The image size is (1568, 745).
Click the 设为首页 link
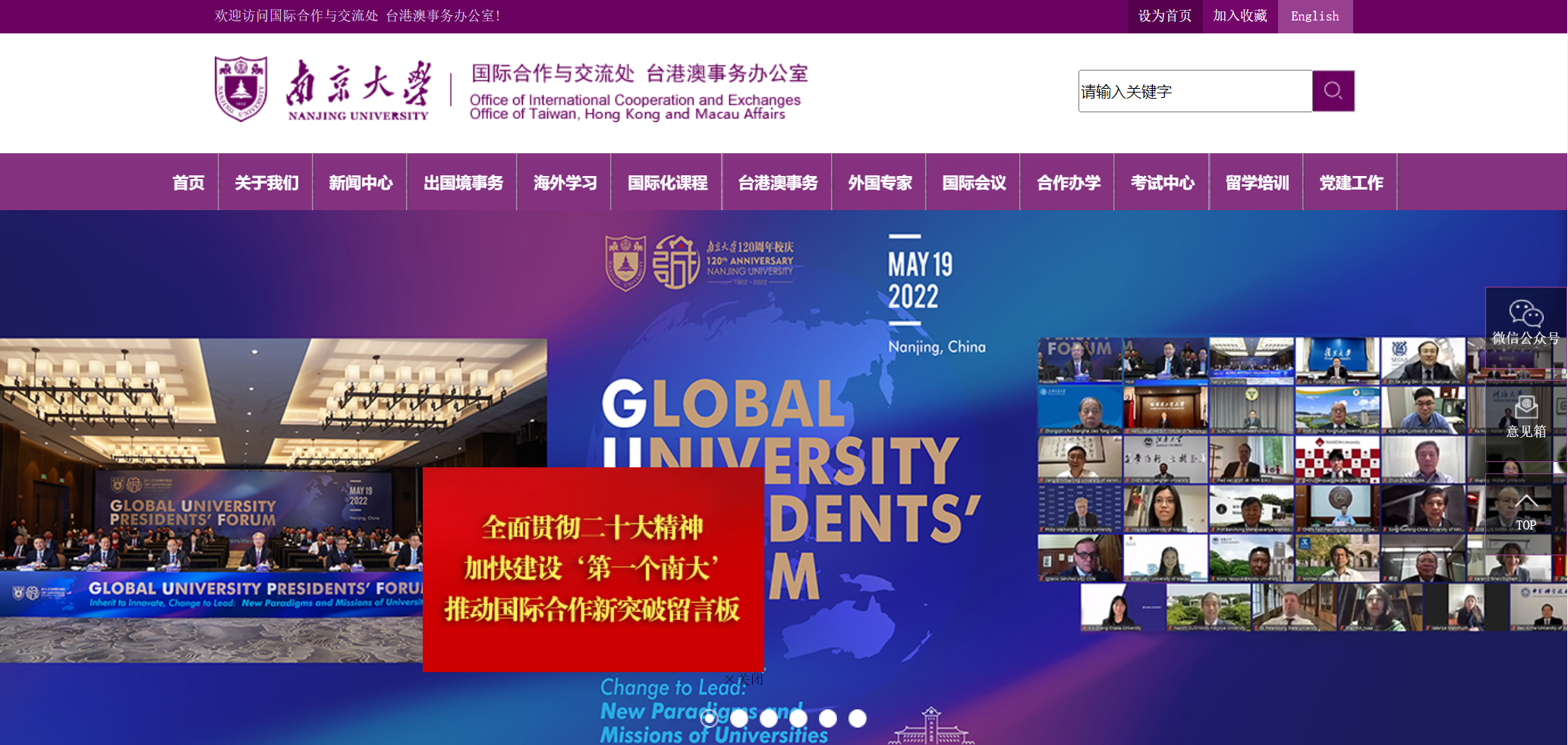[1164, 16]
